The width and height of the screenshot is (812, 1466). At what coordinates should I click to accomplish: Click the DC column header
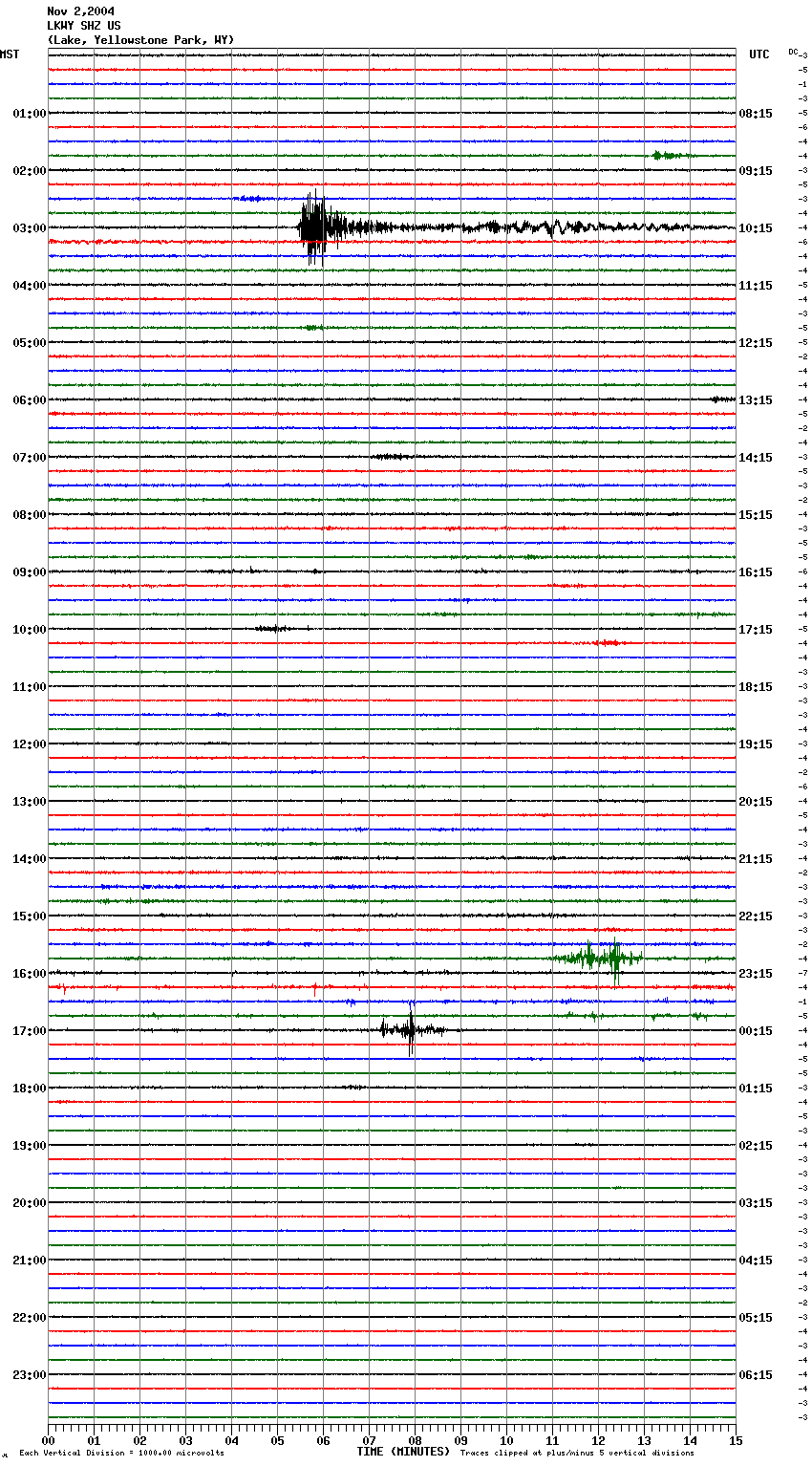[793, 52]
